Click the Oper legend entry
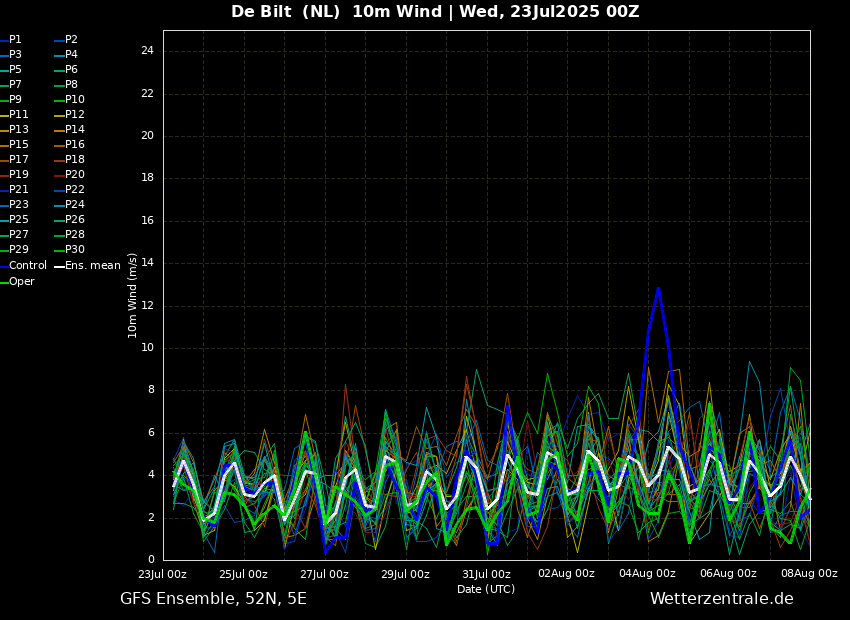The image size is (850, 620). pyautogui.click(x=21, y=282)
